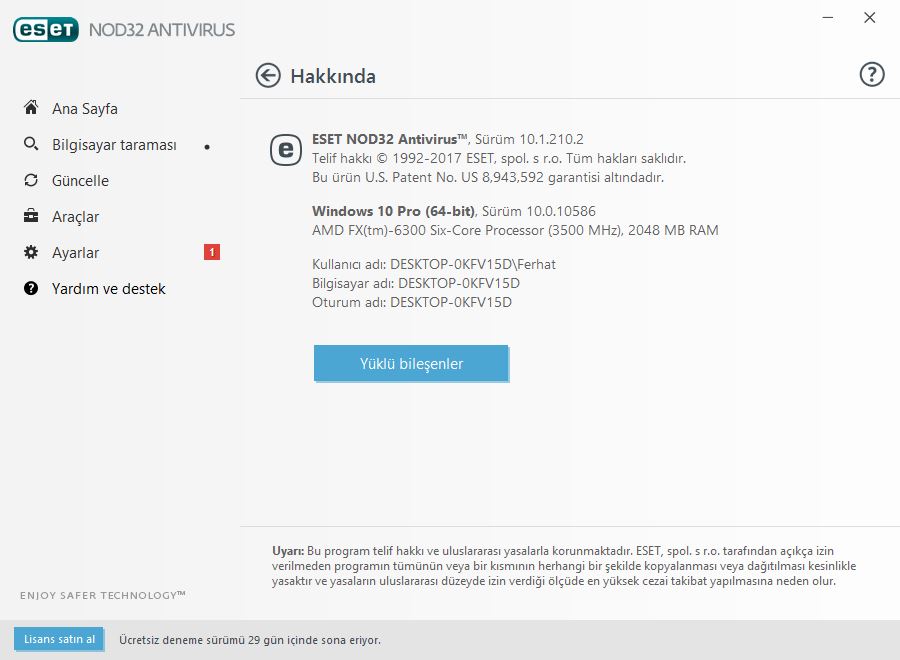Open Bilgisayar taraması section
This screenshot has width=900, height=660.
(114, 145)
